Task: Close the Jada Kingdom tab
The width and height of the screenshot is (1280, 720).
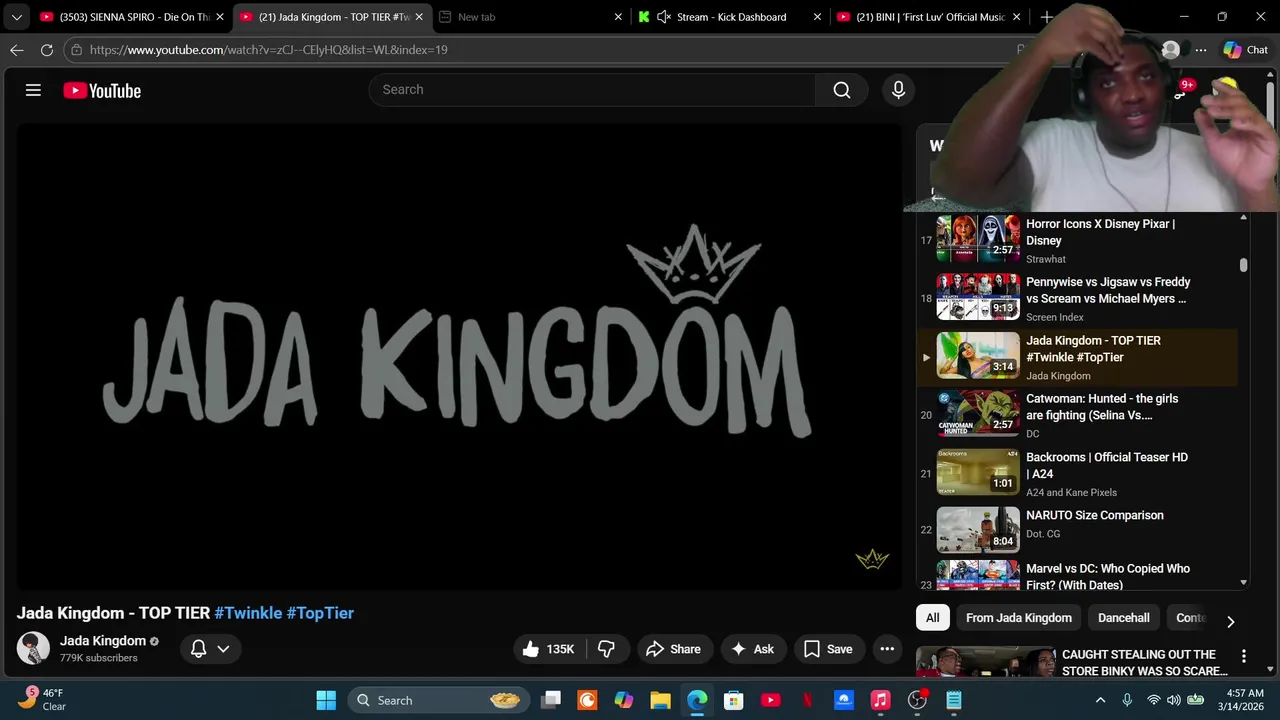Action: pos(419,17)
